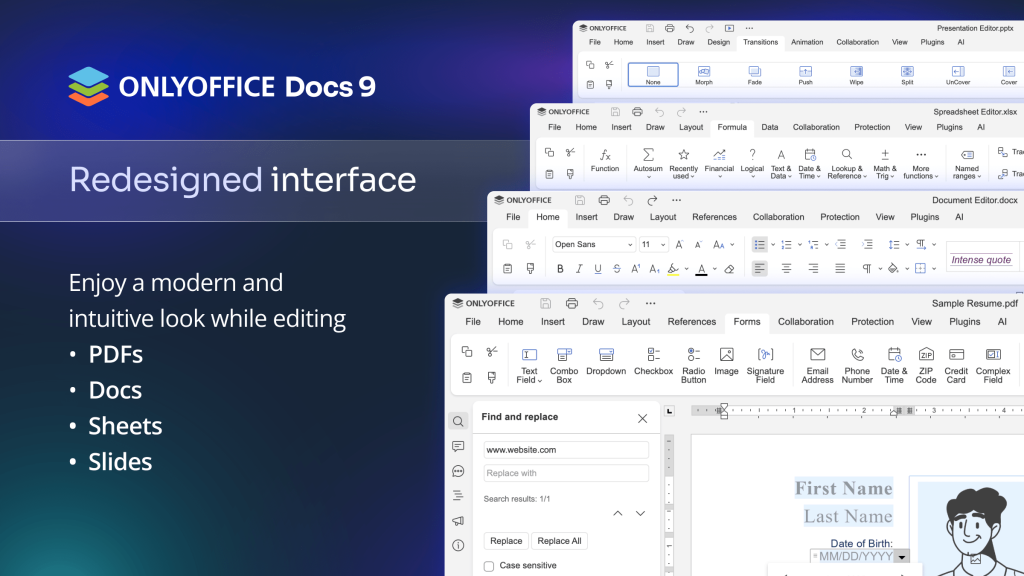Toggle bold formatting in the Document Editor
This screenshot has width=1024, height=576.
coord(560,269)
